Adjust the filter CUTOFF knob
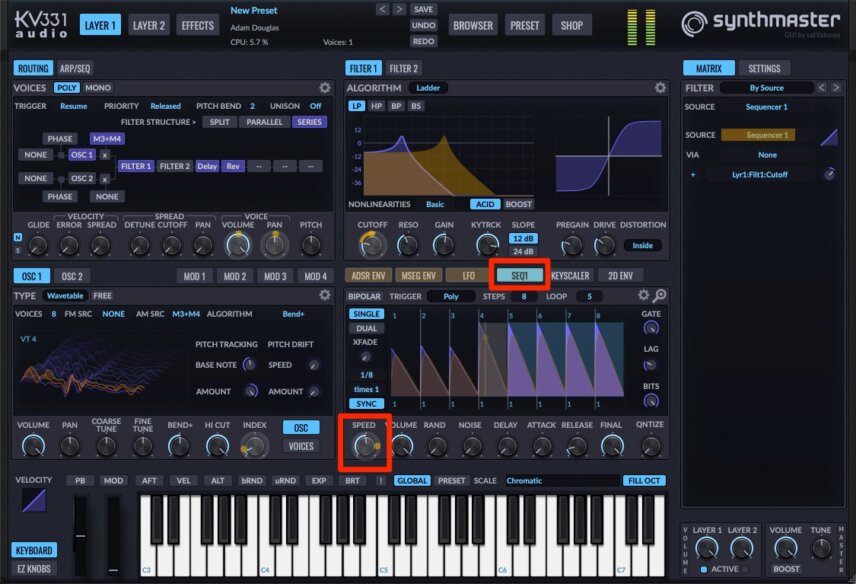Screen dimensions: 856x584 372,245
